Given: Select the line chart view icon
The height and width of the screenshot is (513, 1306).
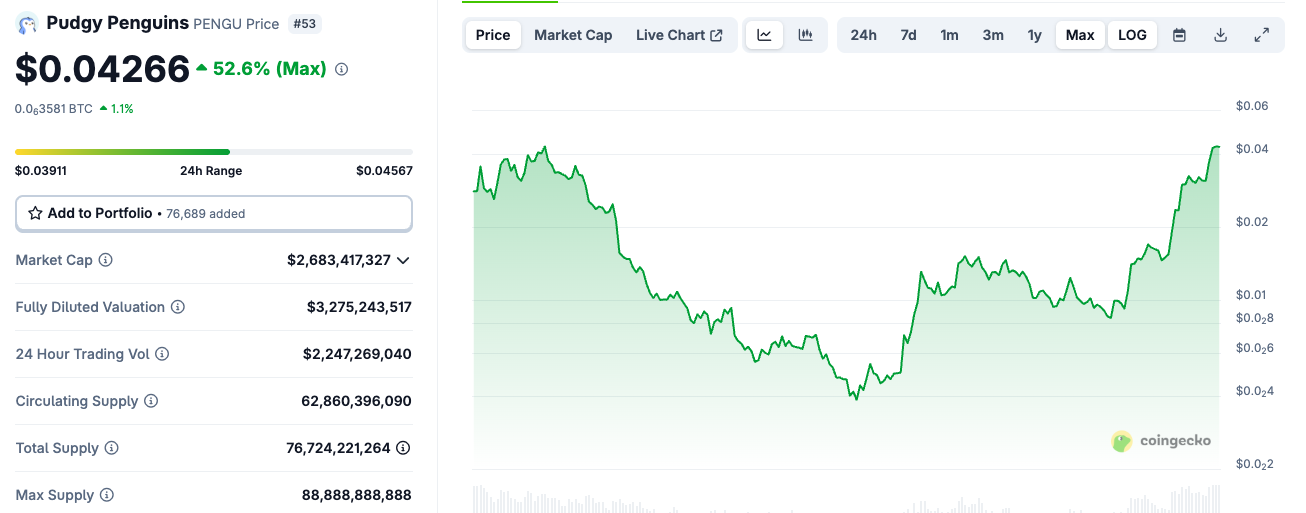Looking at the screenshot, I should click(764, 35).
